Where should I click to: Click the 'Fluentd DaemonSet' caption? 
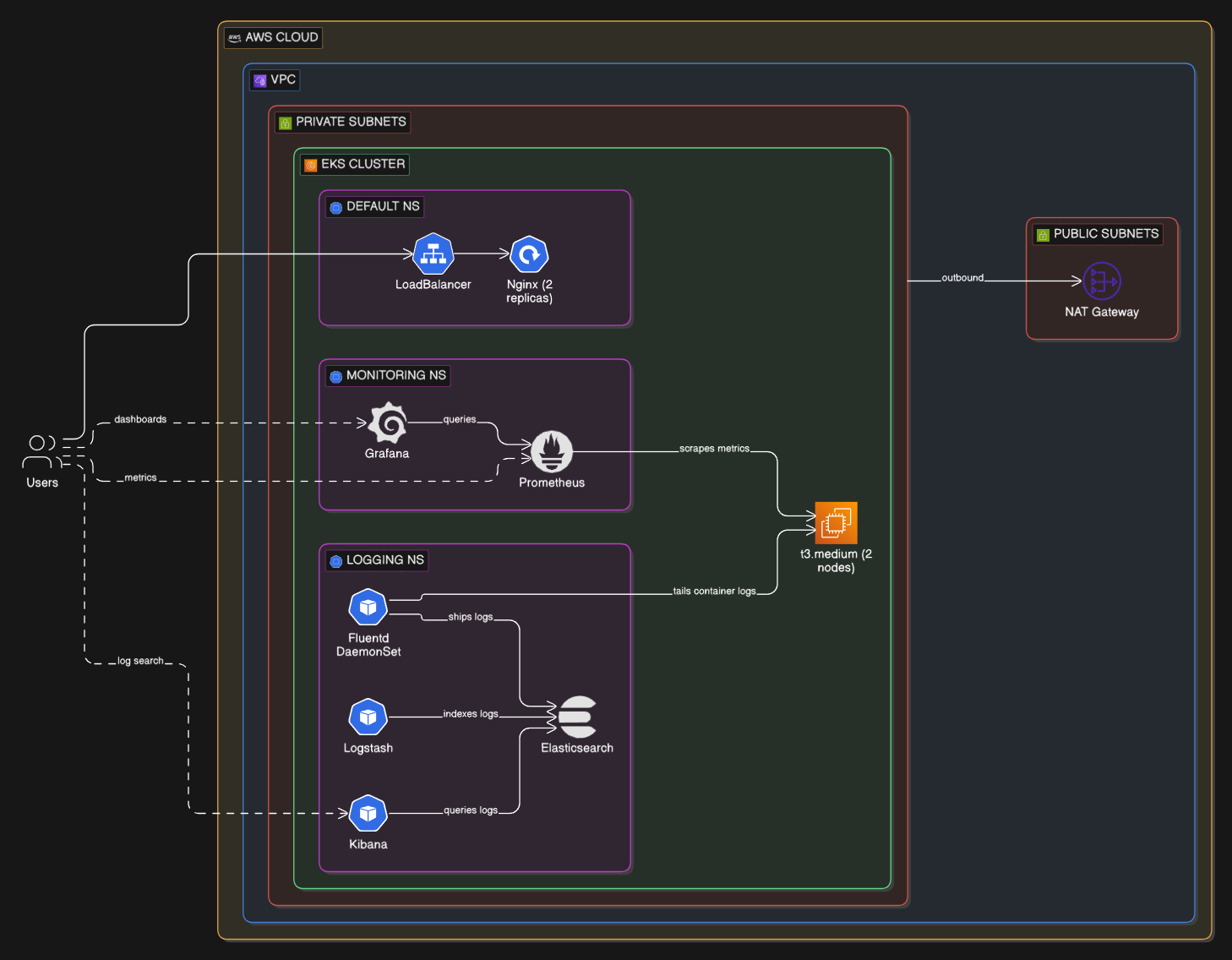pos(368,645)
